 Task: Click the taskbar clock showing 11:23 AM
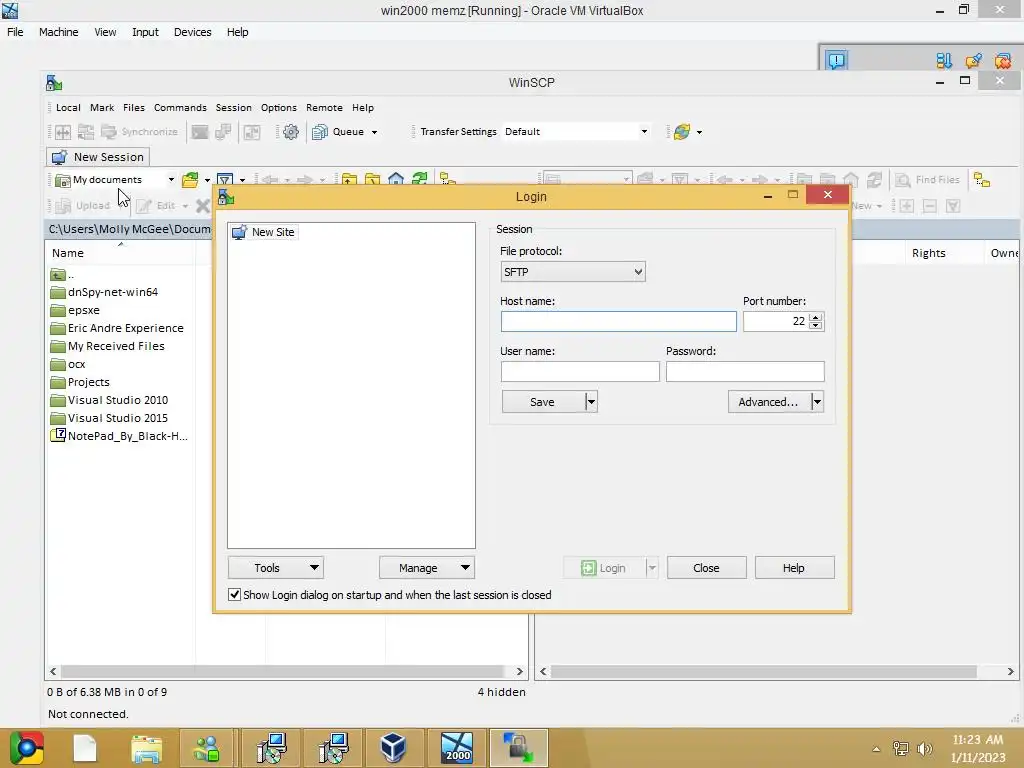[x=978, y=740]
